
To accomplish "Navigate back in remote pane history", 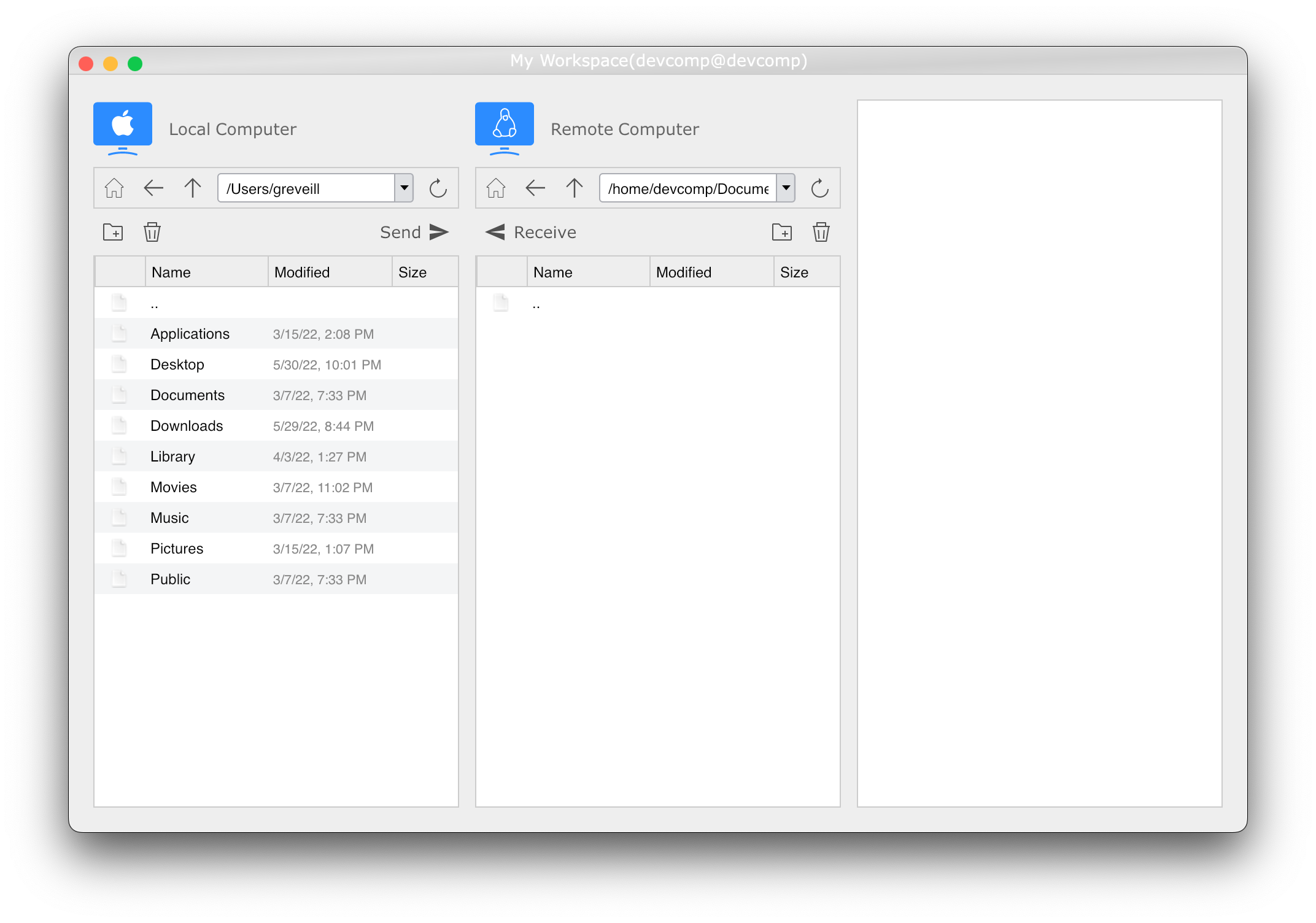I will 535,188.
